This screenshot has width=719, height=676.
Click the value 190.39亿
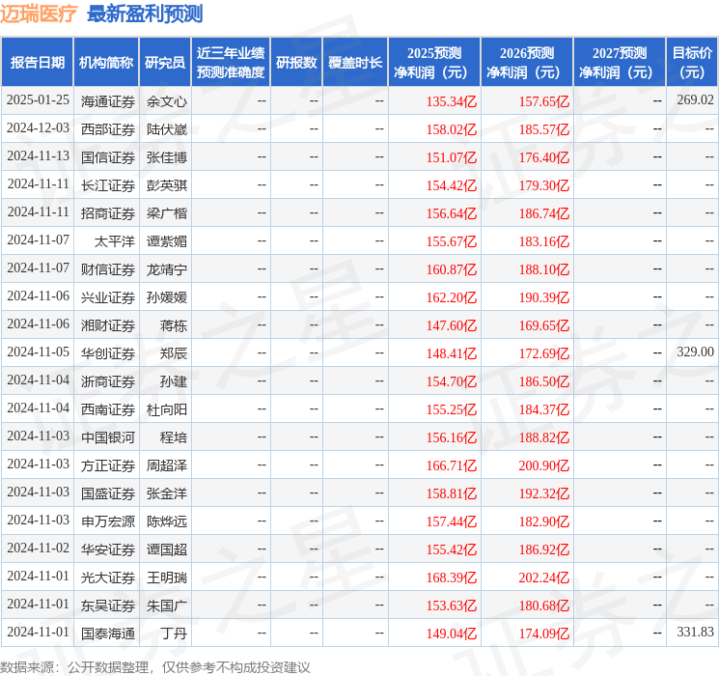point(544,298)
